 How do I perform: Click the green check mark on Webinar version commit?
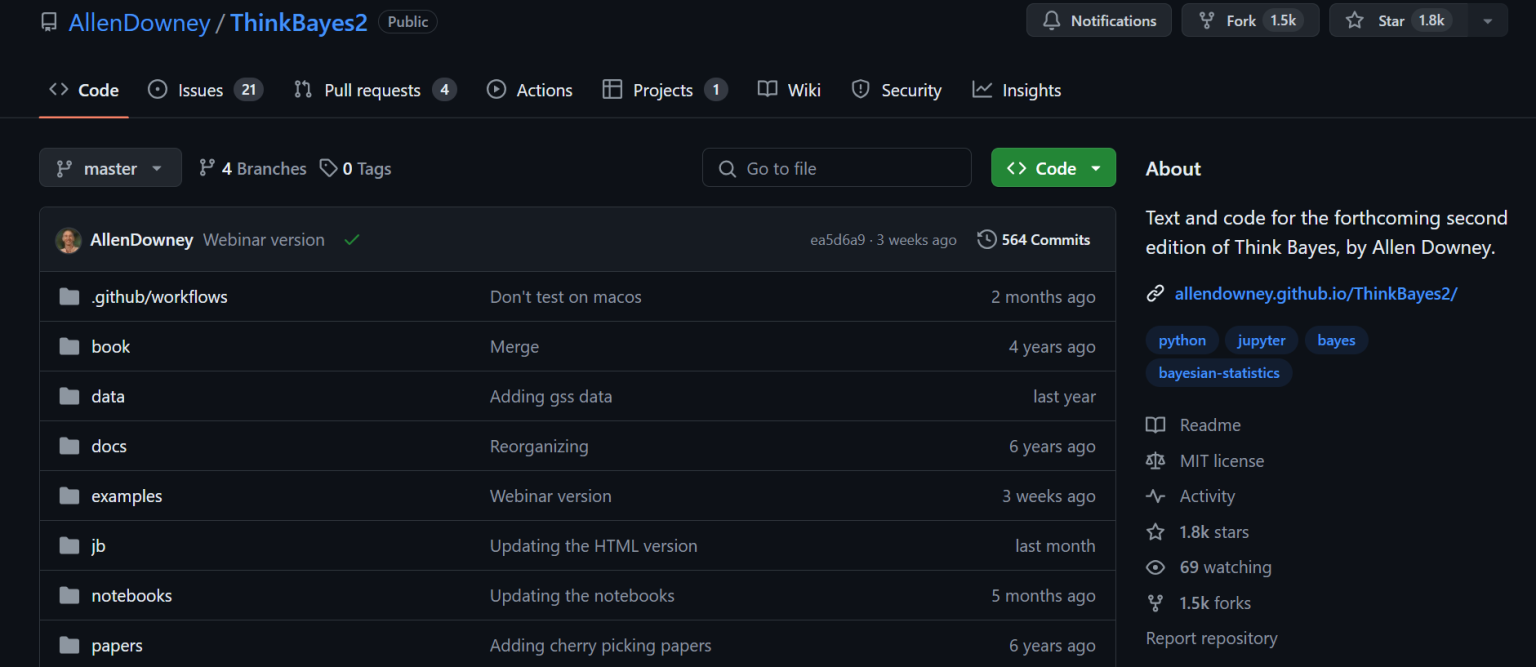(x=351, y=240)
